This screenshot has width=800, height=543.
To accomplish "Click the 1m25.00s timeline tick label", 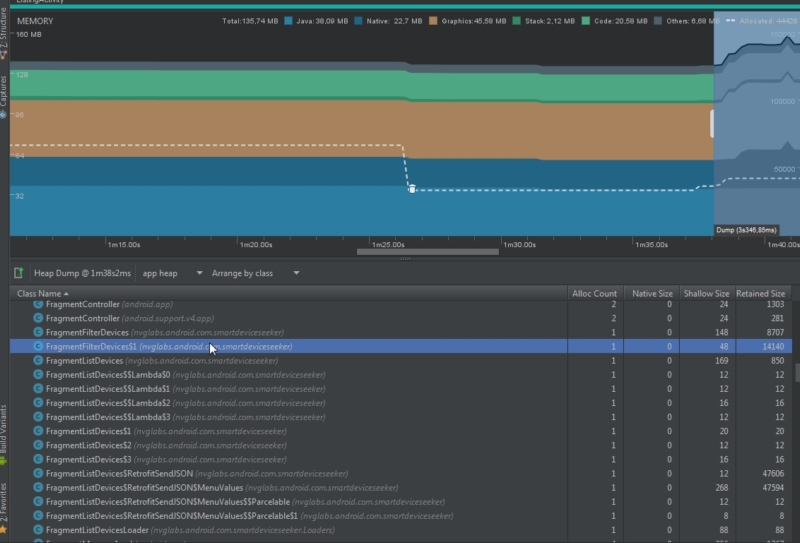I will click(x=388, y=245).
